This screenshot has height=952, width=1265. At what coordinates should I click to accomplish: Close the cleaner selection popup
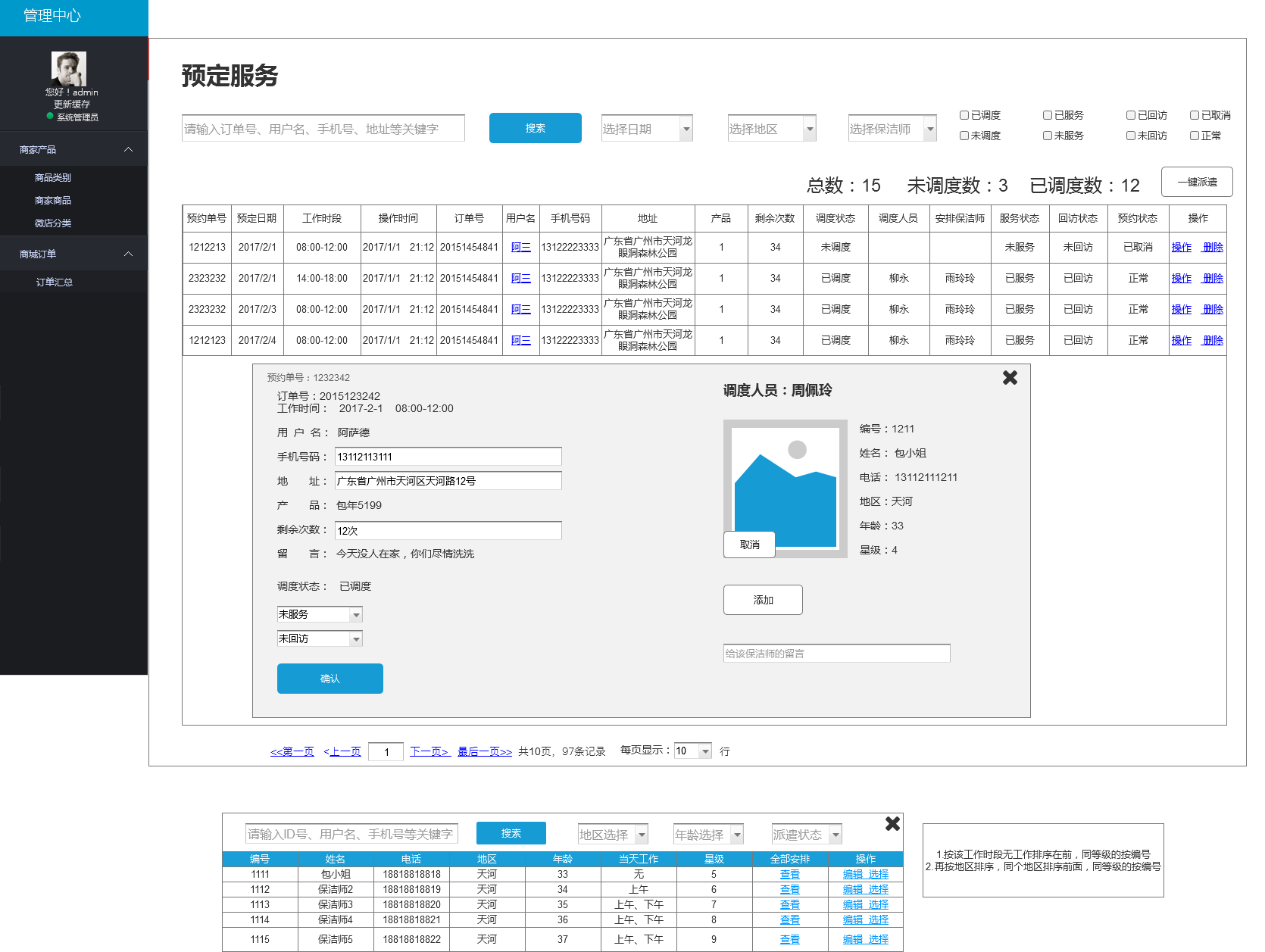892,823
